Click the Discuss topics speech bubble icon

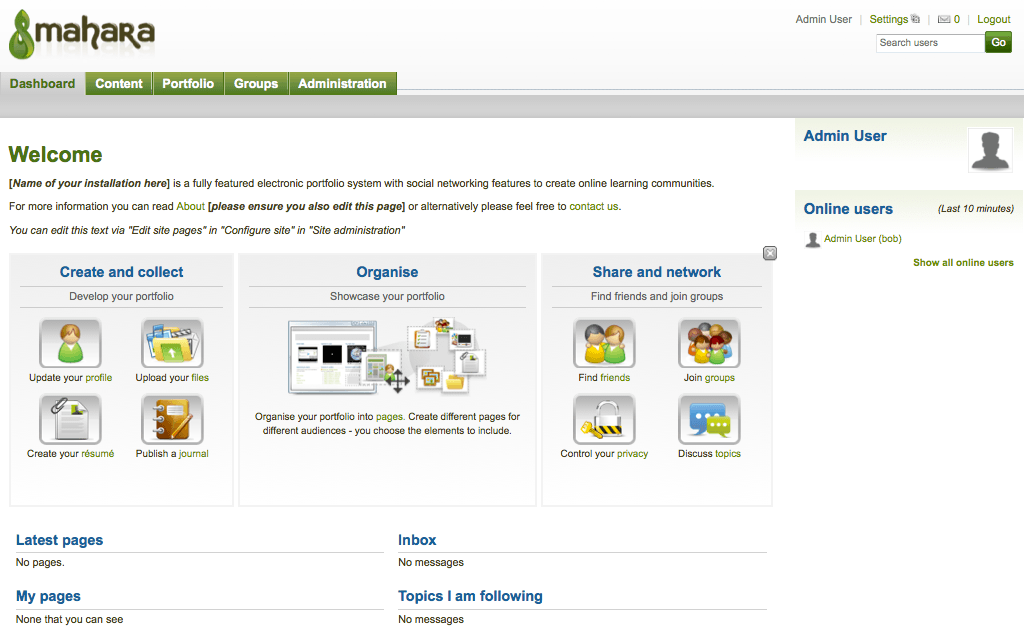point(709,420)
